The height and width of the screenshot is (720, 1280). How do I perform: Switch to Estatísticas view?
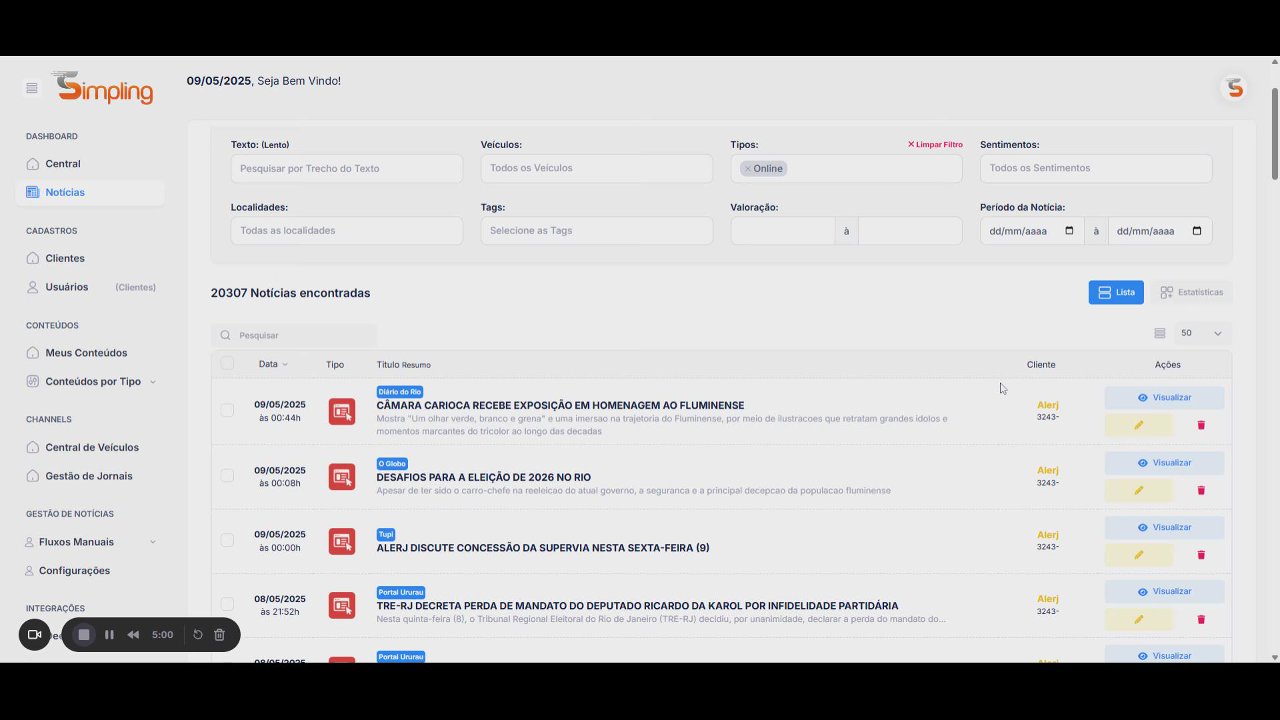[1192, 292]
